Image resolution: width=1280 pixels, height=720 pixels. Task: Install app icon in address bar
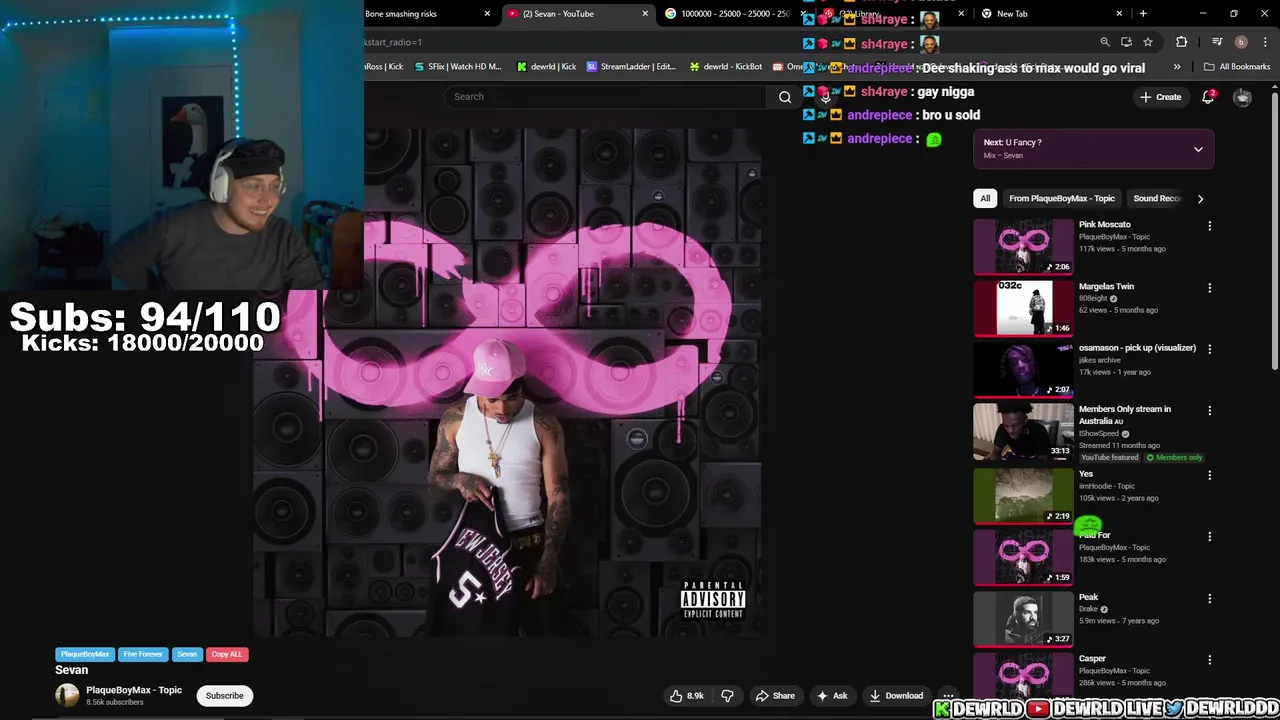1127,42
